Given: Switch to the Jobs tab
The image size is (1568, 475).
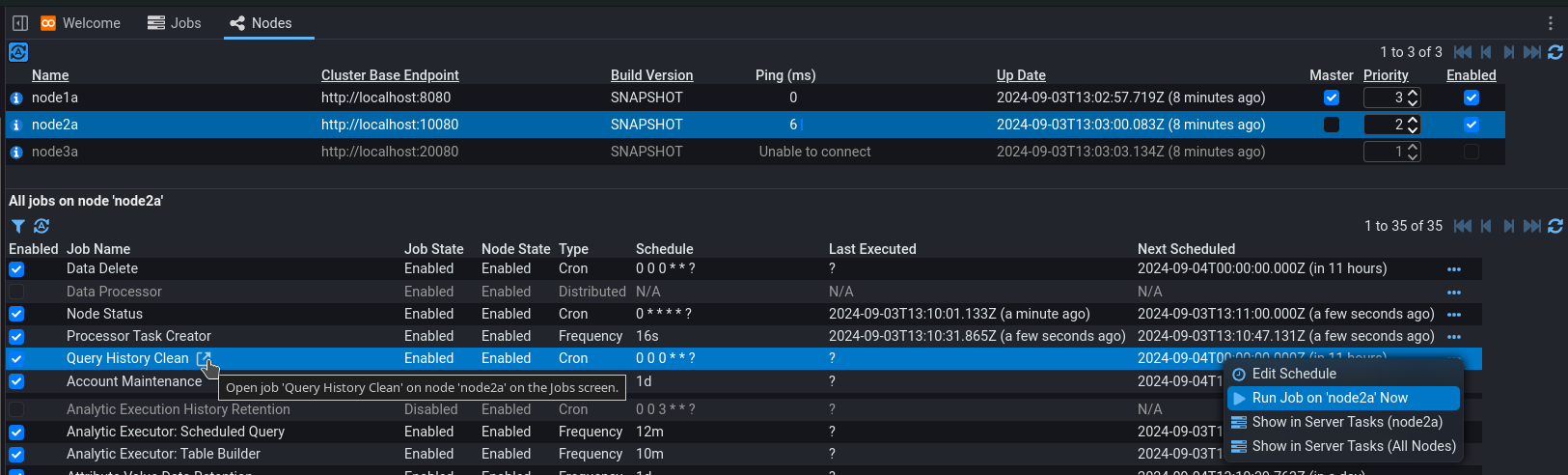Looking at the screenshot, I should tap(175, 23).
